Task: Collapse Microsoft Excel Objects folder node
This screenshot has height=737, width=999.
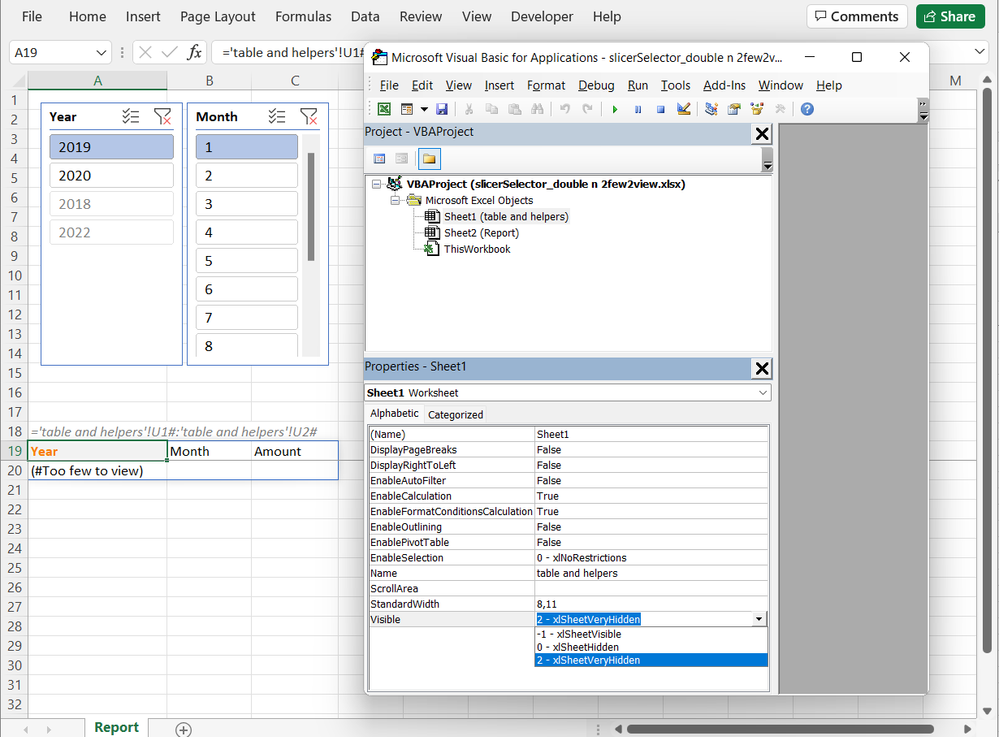Action: (x=395, y=200)
